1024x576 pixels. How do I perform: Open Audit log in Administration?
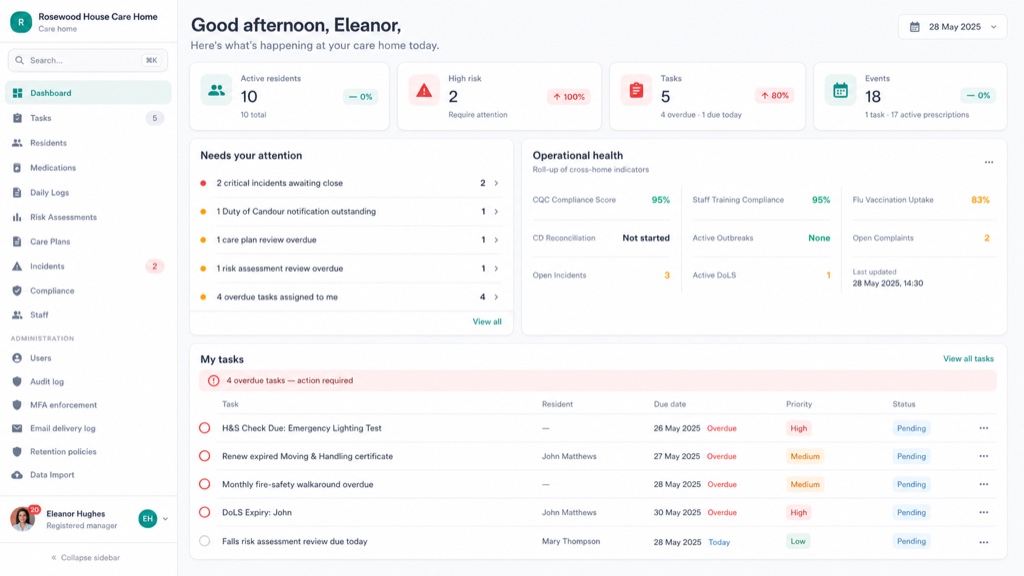[x=88, y=381]
